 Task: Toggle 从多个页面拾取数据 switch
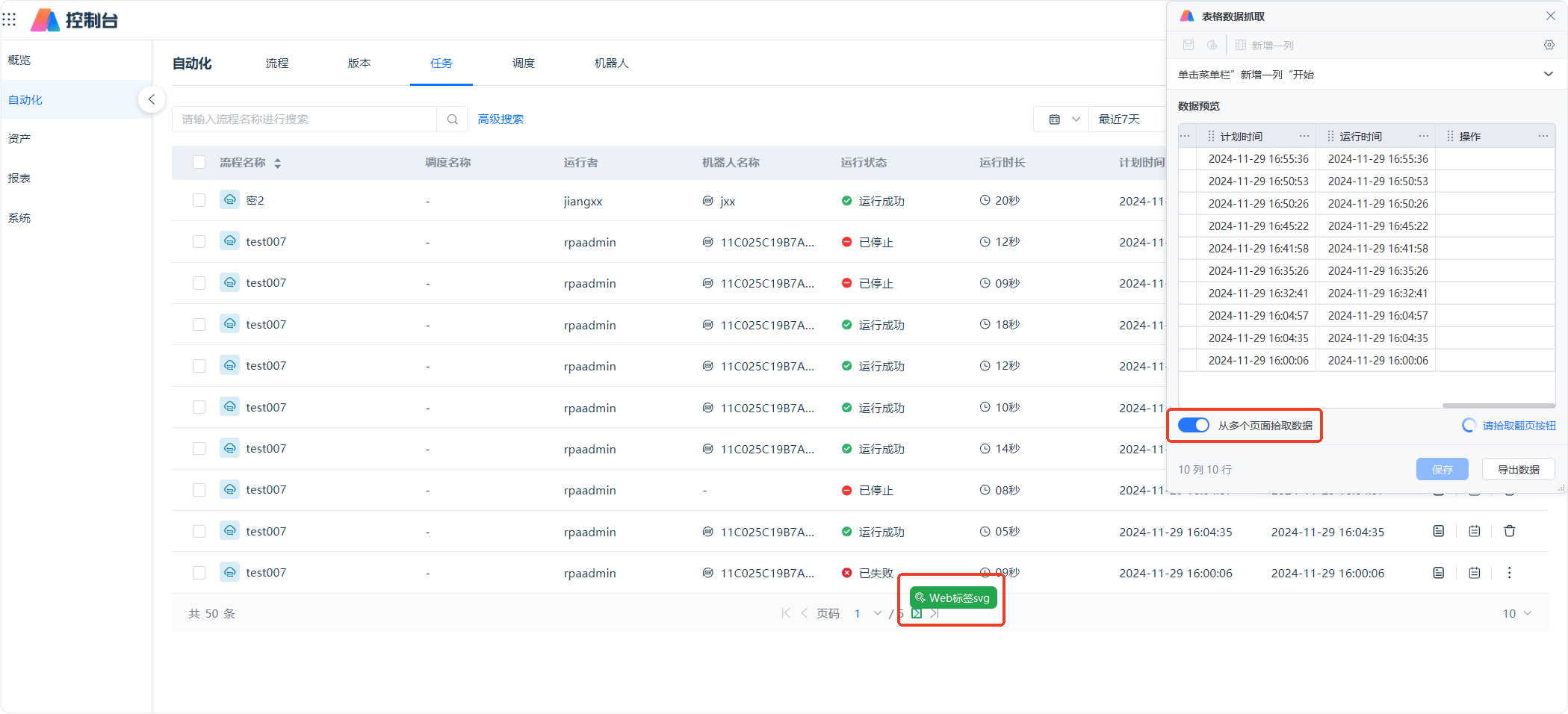coord(1194,425)
